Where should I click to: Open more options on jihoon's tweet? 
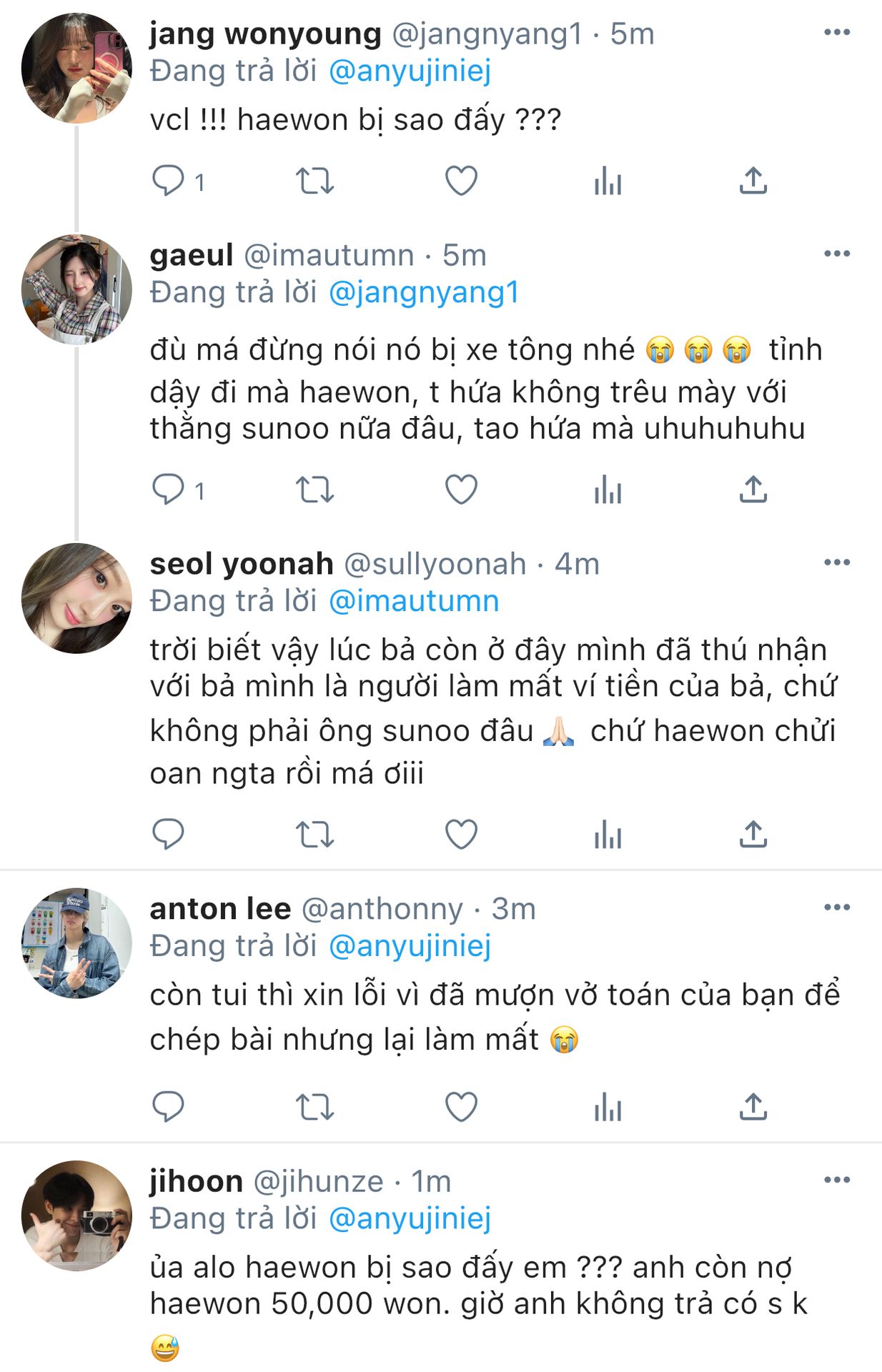tap(836, 1180)
